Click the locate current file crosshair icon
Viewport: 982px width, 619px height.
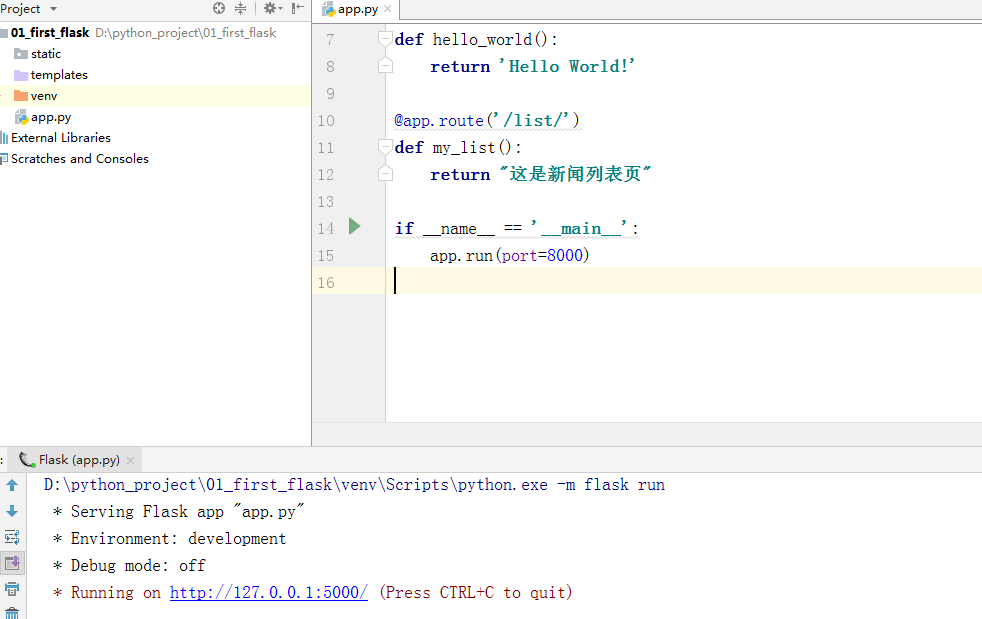click(x=219, y=8)
